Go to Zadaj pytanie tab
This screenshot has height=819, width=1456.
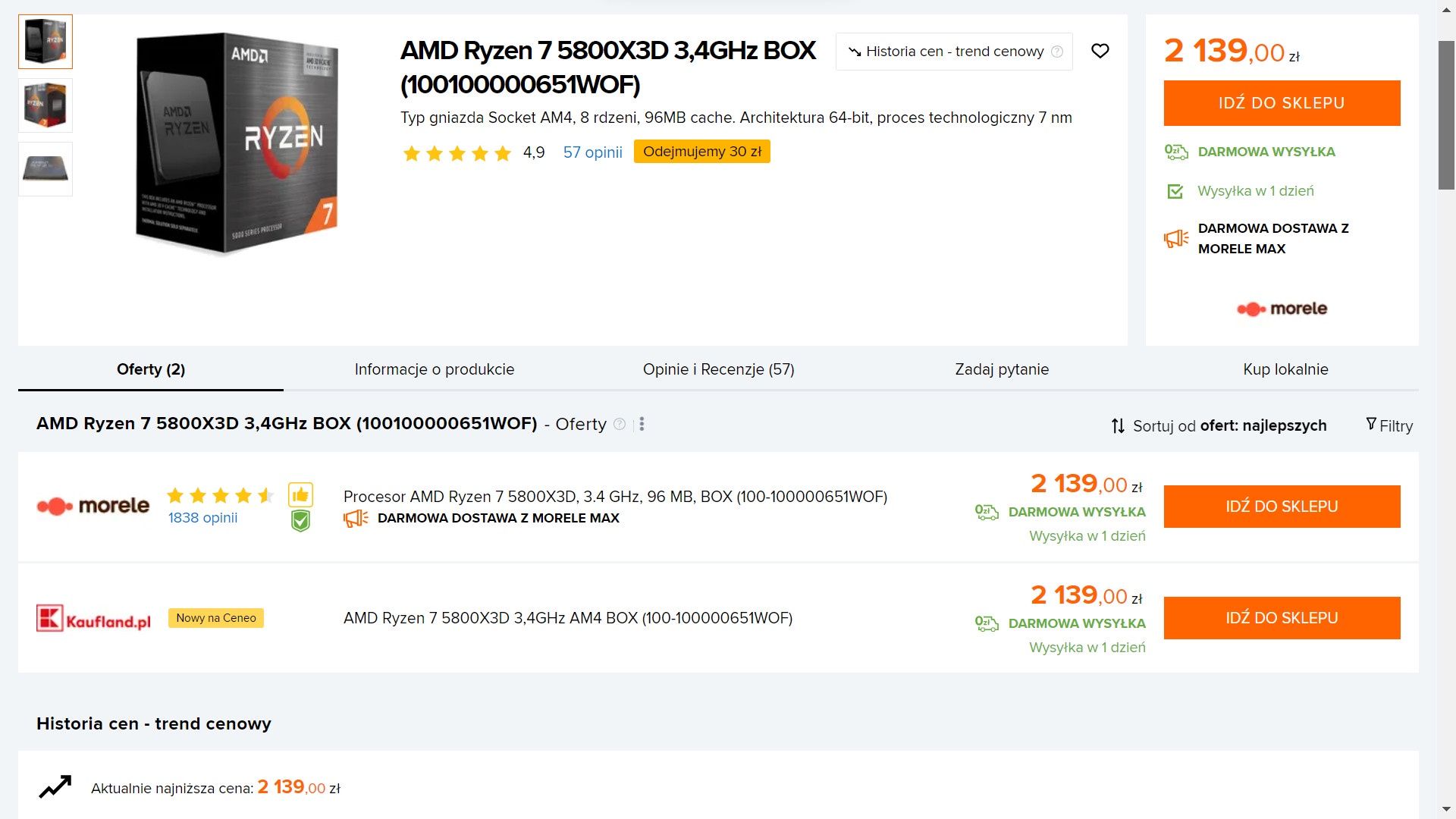tap(1002, 369)
